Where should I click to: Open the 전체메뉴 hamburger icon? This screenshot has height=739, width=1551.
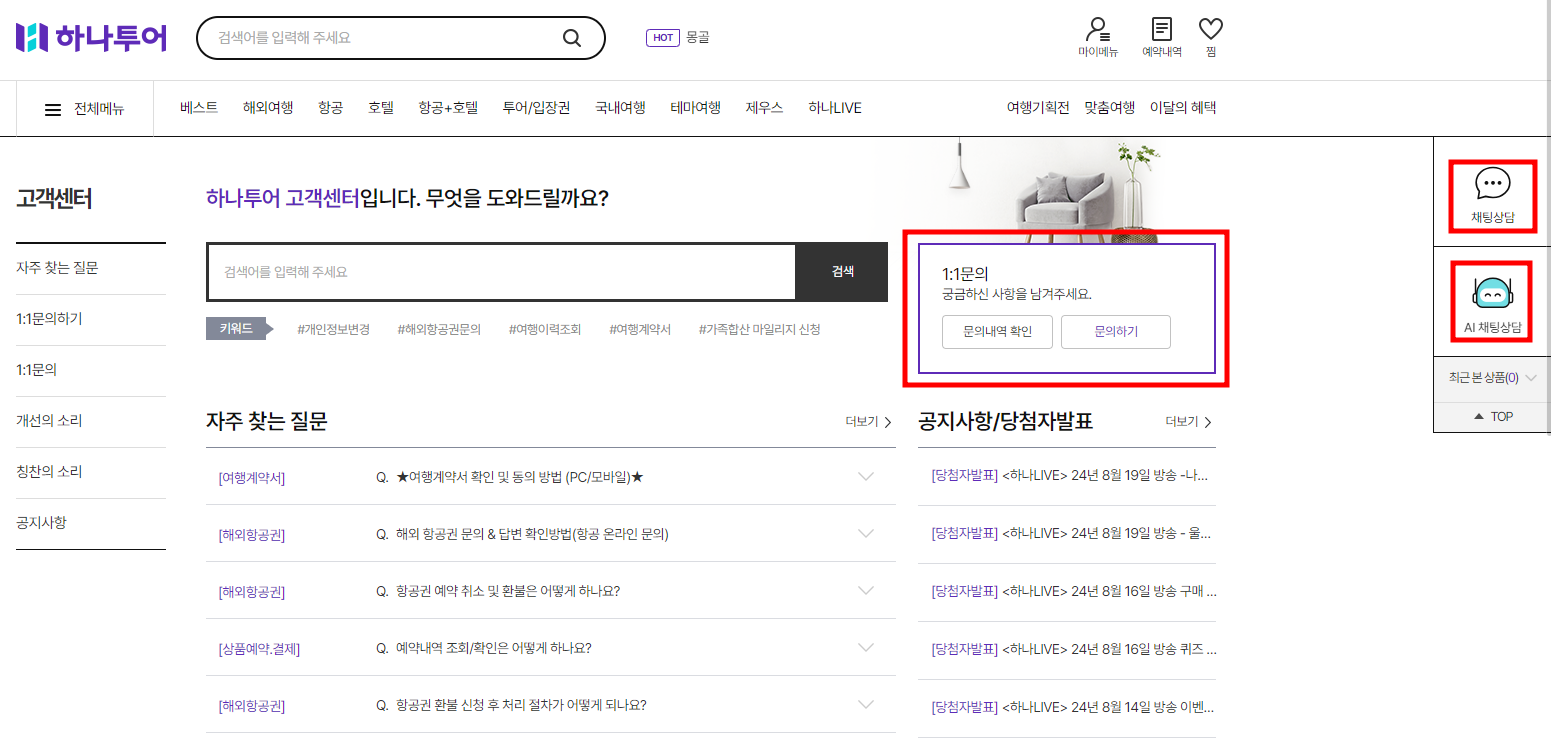(x=54, y=107)
